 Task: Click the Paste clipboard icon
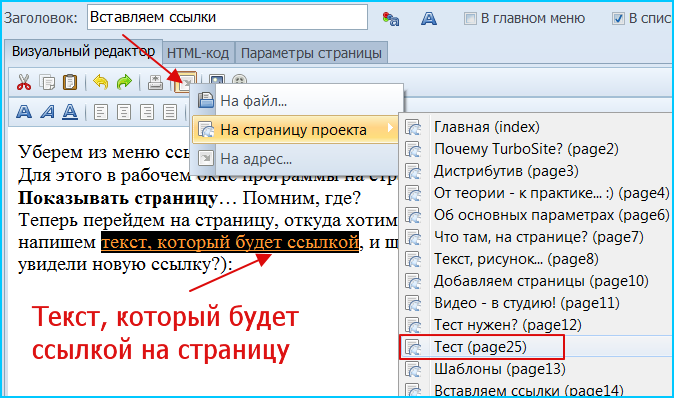pyautogui.click(x=70, y=82)
